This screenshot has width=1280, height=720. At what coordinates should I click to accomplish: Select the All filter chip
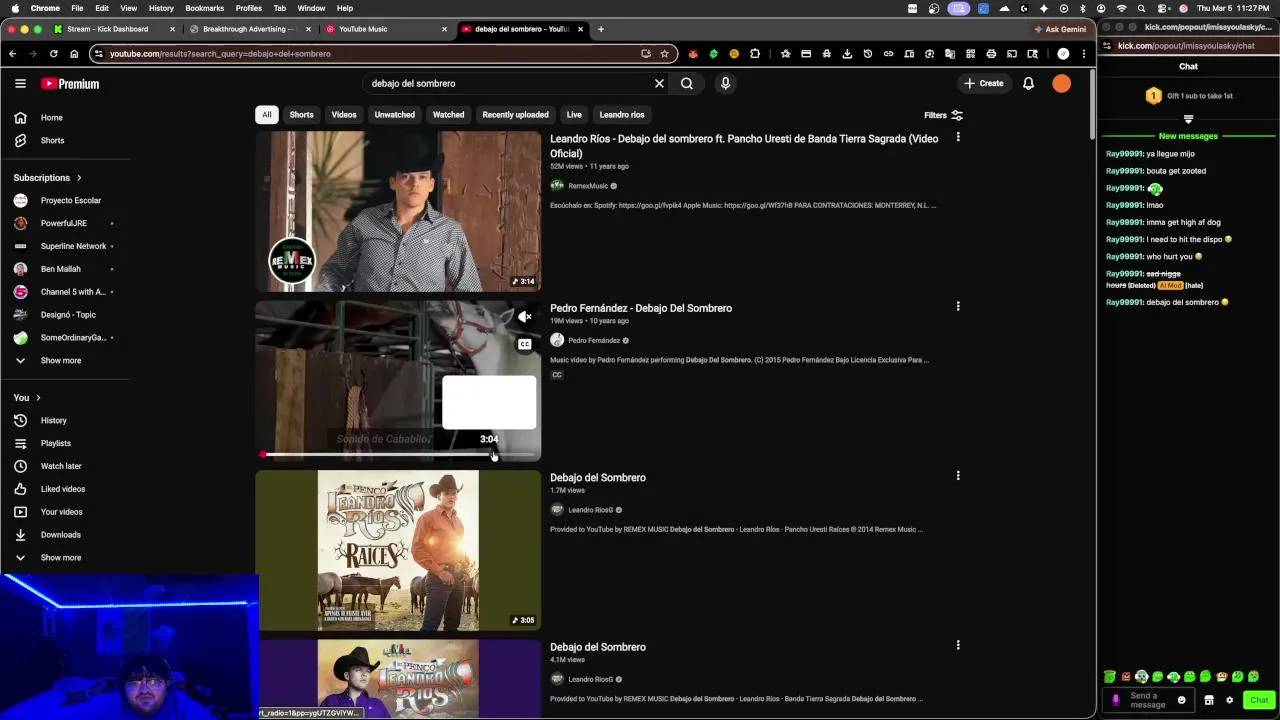click(267, 115)
